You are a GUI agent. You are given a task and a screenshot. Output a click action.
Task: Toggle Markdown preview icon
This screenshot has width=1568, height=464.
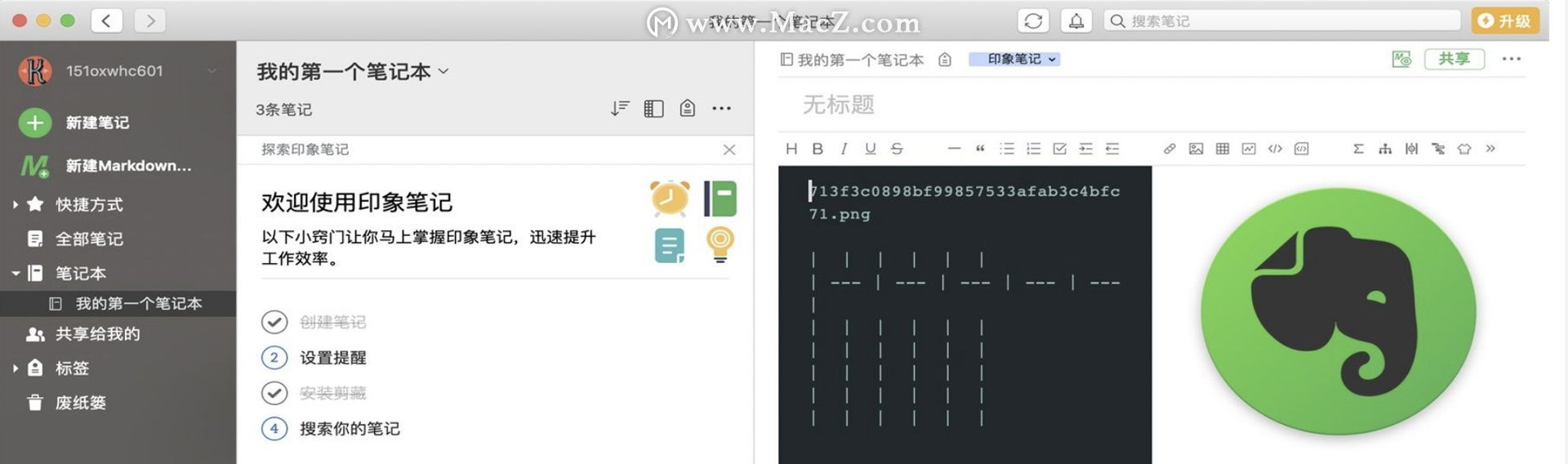point(1401,59)
